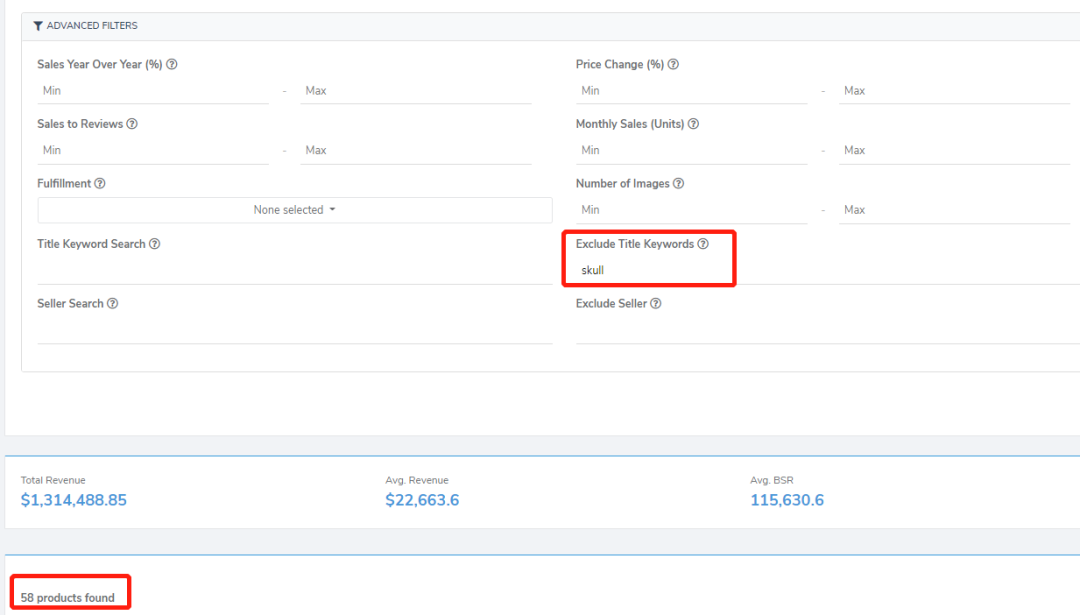Select the Monthly Sales Min input box

691,150
